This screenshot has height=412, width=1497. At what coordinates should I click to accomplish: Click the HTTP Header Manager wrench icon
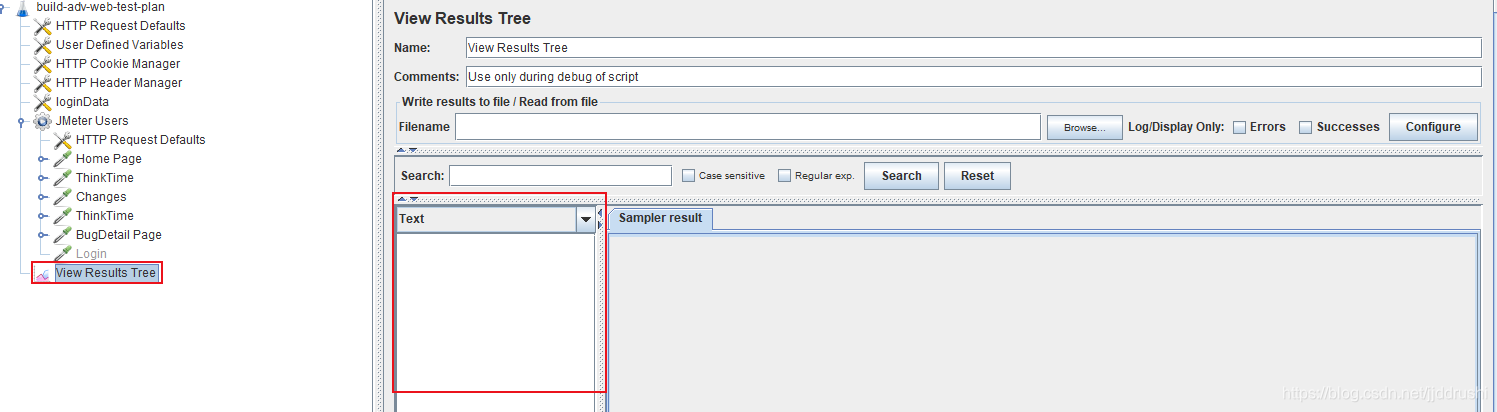43,83
